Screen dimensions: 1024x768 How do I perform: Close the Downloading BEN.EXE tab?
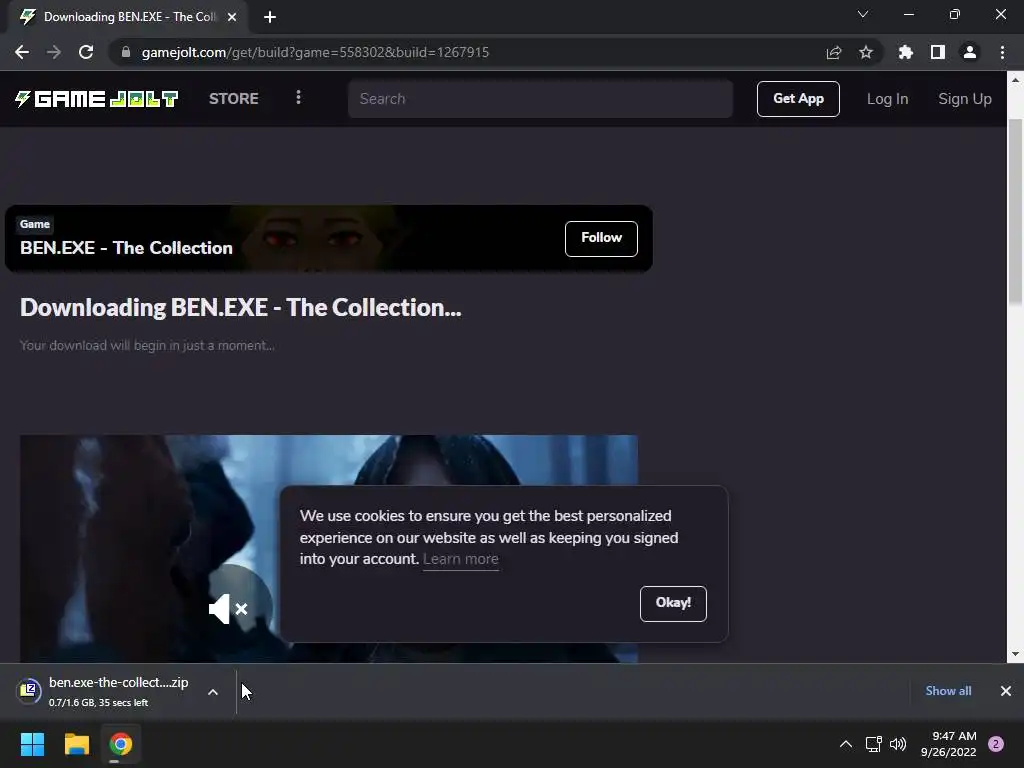coord(232,17)
